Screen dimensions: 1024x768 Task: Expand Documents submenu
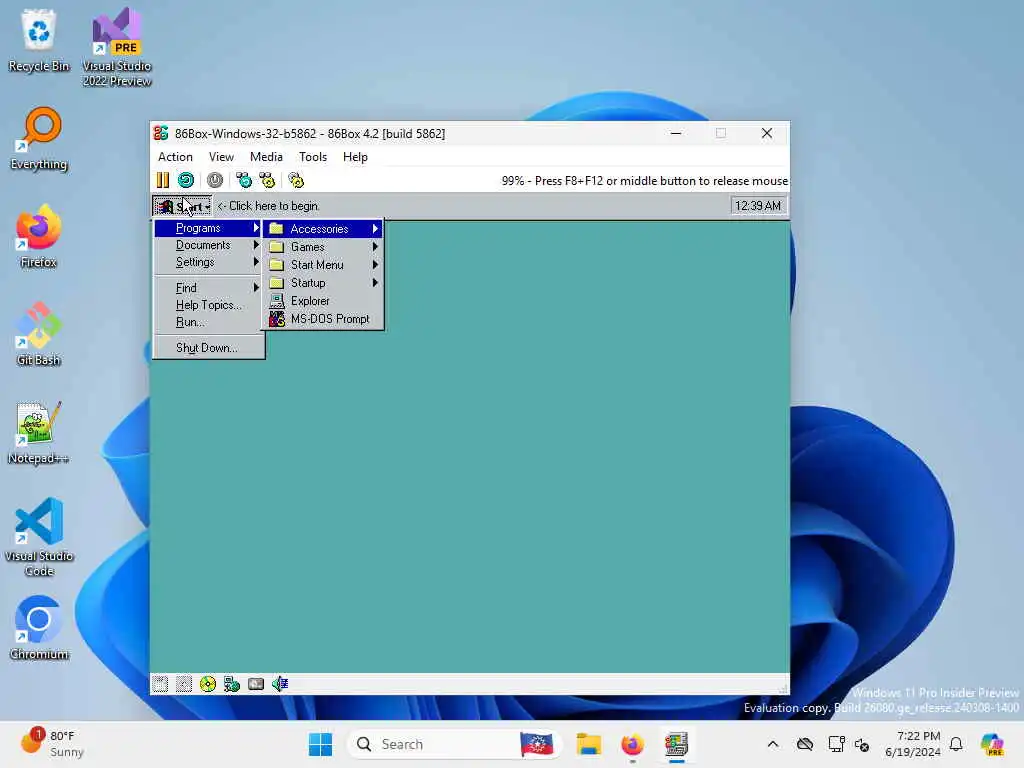coord(208,245)
